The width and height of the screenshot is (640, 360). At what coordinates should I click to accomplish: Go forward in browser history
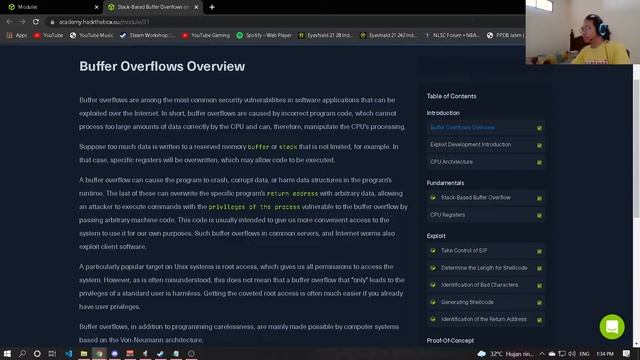point(22,22)
